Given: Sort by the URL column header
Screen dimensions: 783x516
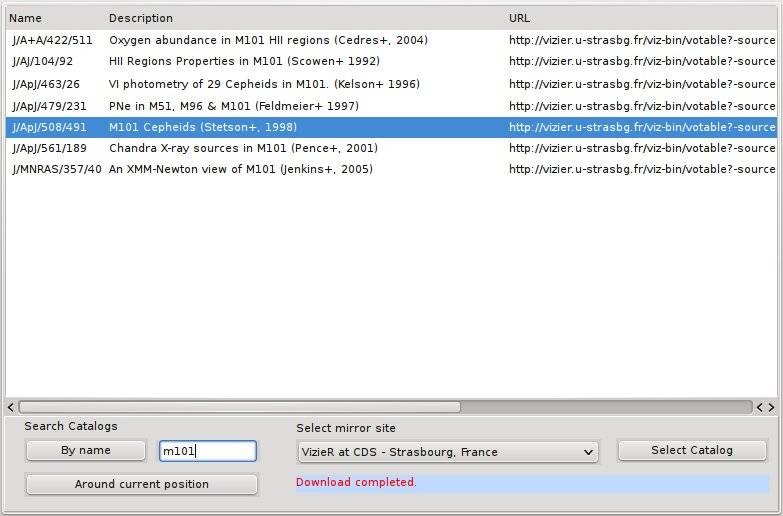Looking at the screenshot, I should pos(519,18).
